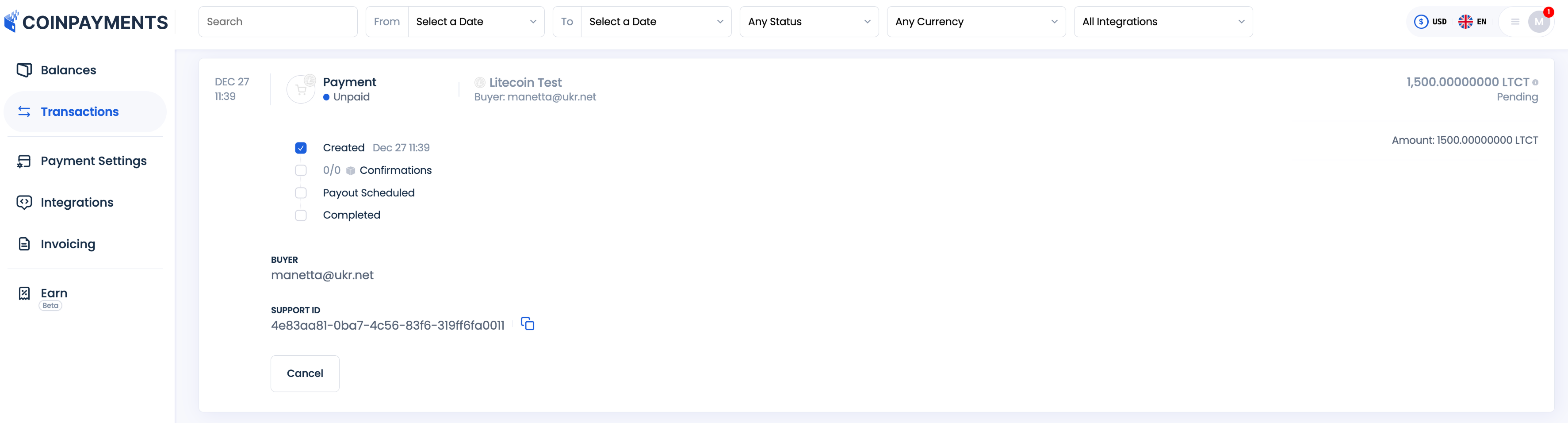The height and width of the screenshot is (423, 1568).
Task: Open the hamburger menu near profile avatar
Action: (x=1514, y=21)
